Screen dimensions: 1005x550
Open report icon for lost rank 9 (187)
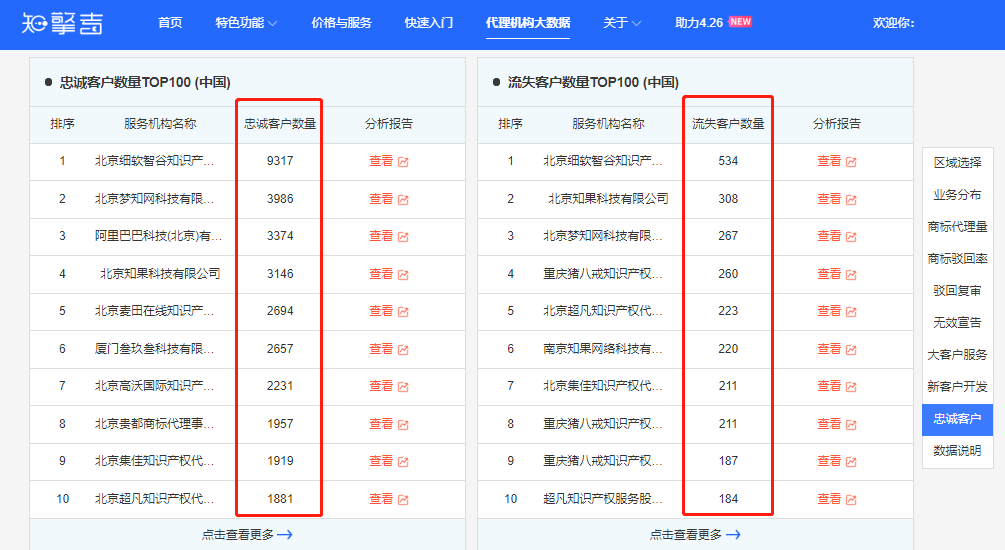(851, 462)
